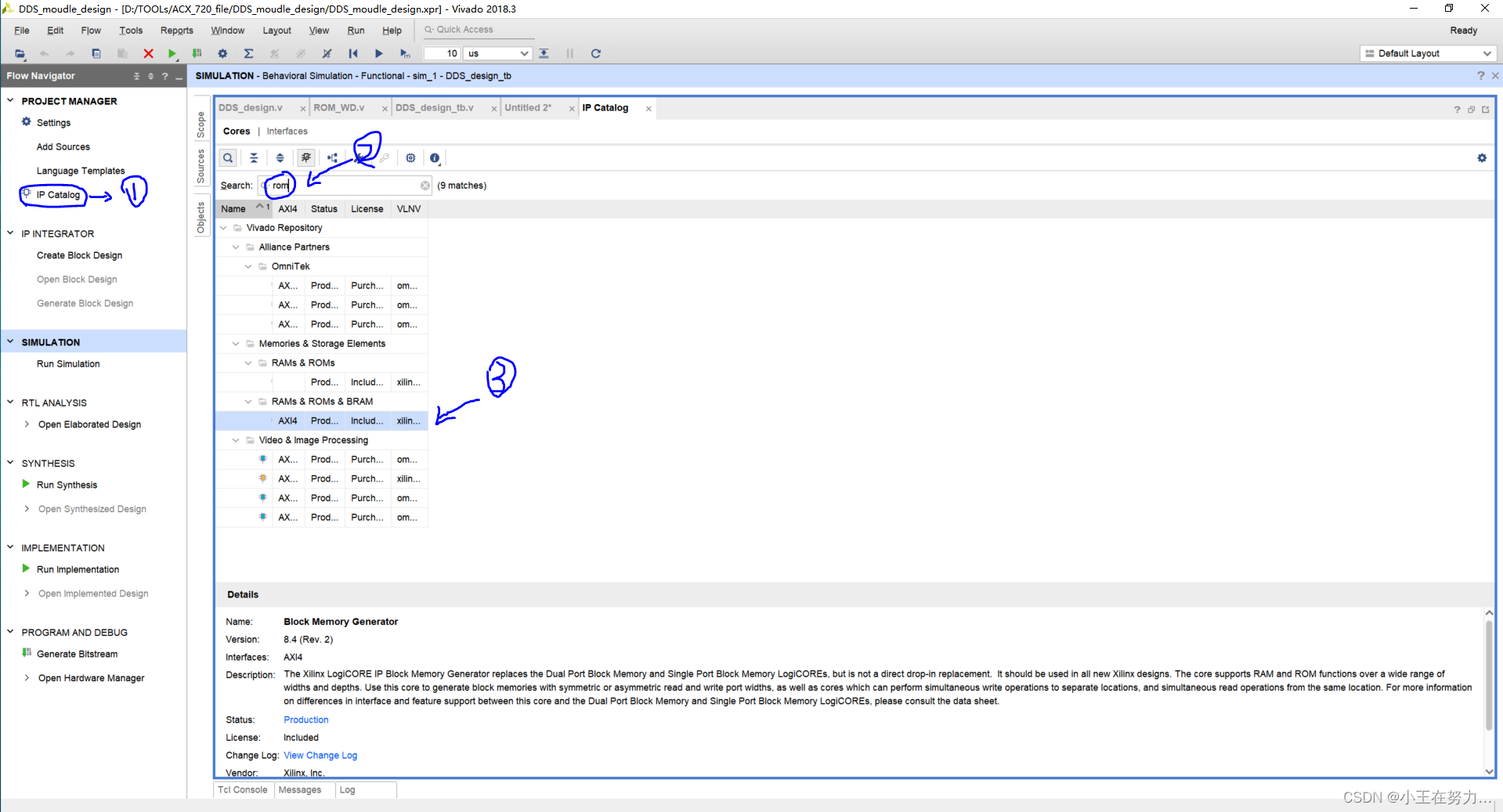Open the Scope side tab
The width and height of the screenshot is (1503, 812).
tap(201, 123)
